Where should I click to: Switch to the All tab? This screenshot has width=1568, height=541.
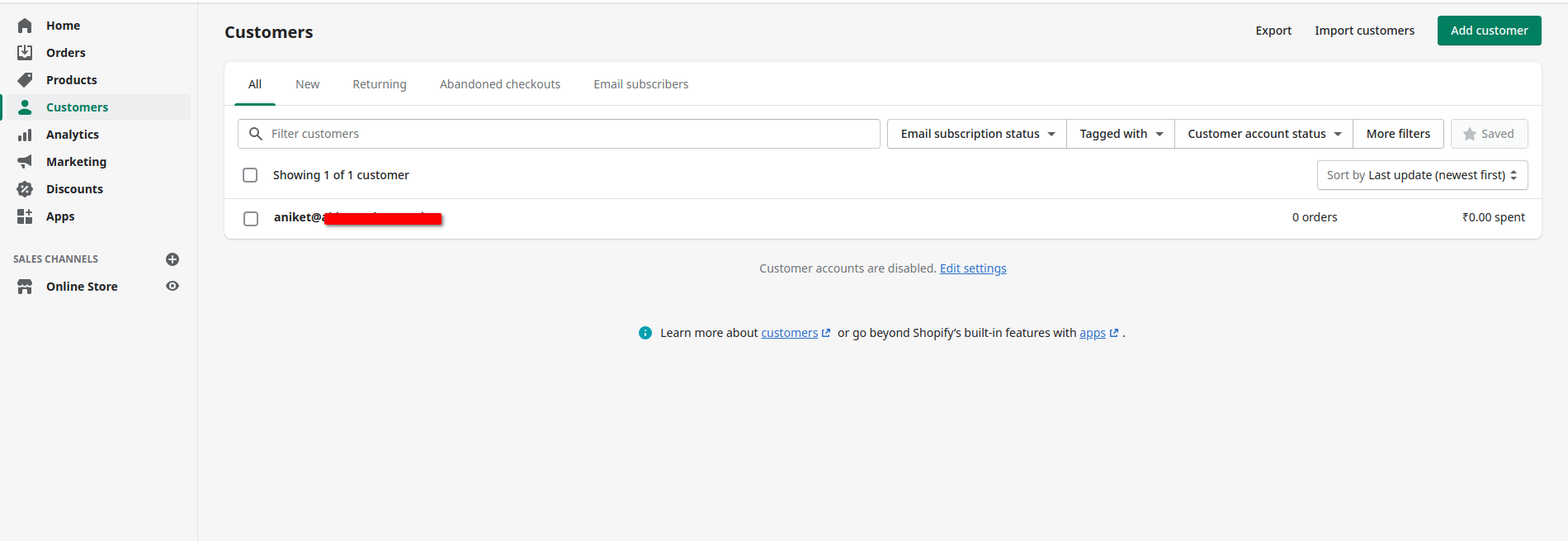255,84
